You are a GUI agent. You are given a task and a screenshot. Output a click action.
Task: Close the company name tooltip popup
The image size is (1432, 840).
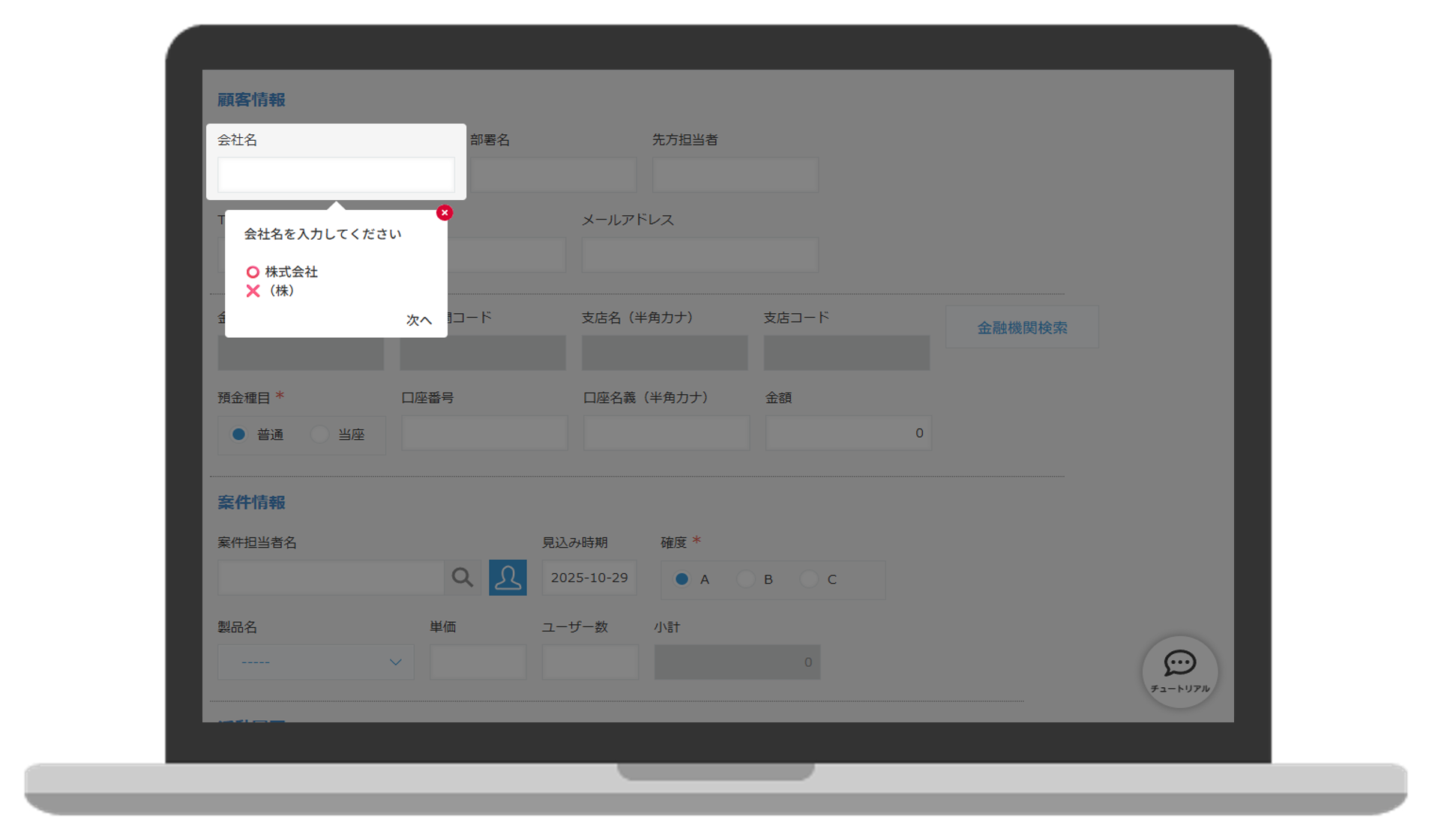pyautogui.click(x=445, y=213)
